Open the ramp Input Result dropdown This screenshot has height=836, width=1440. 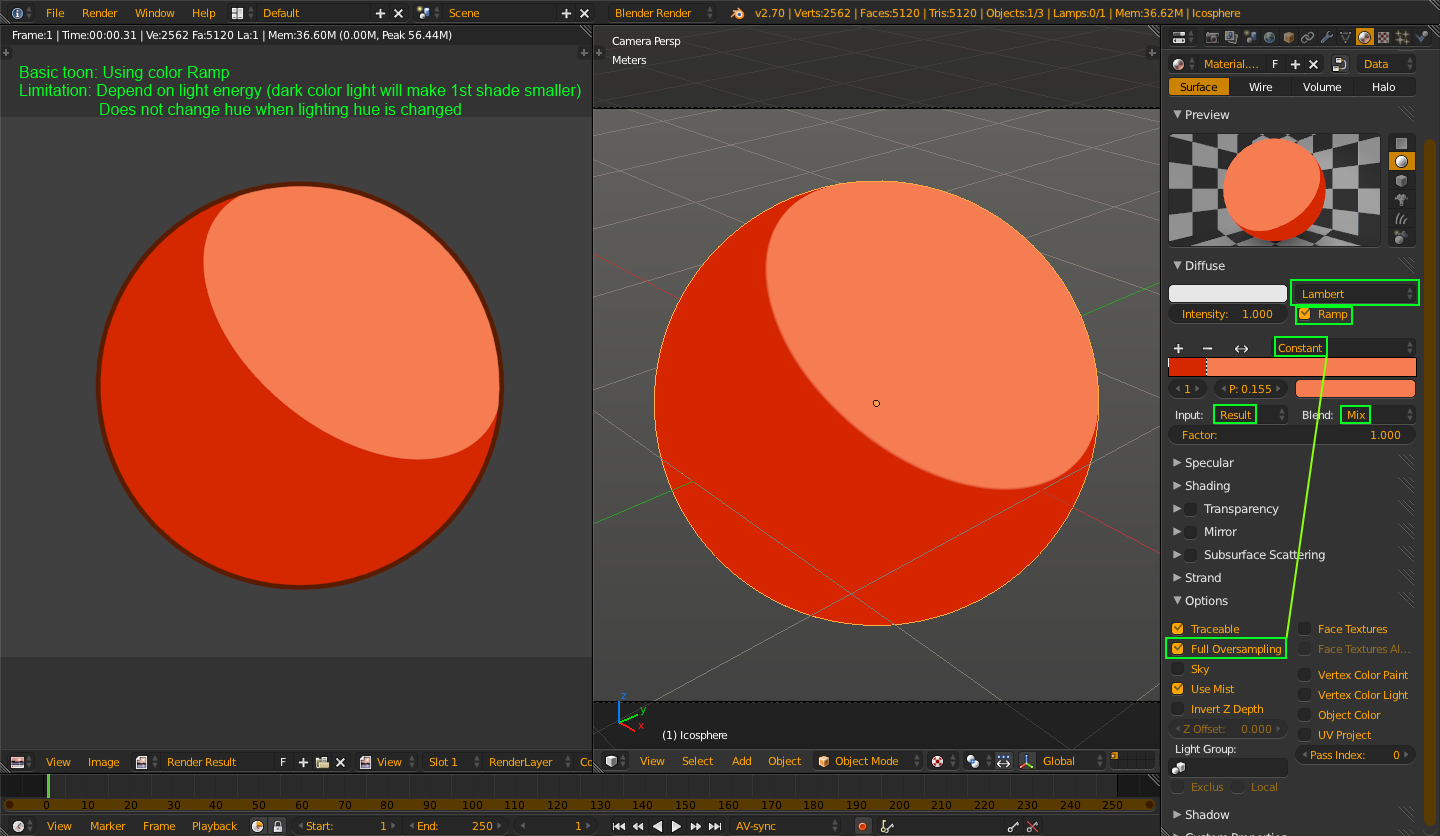tap(1251, 414)
